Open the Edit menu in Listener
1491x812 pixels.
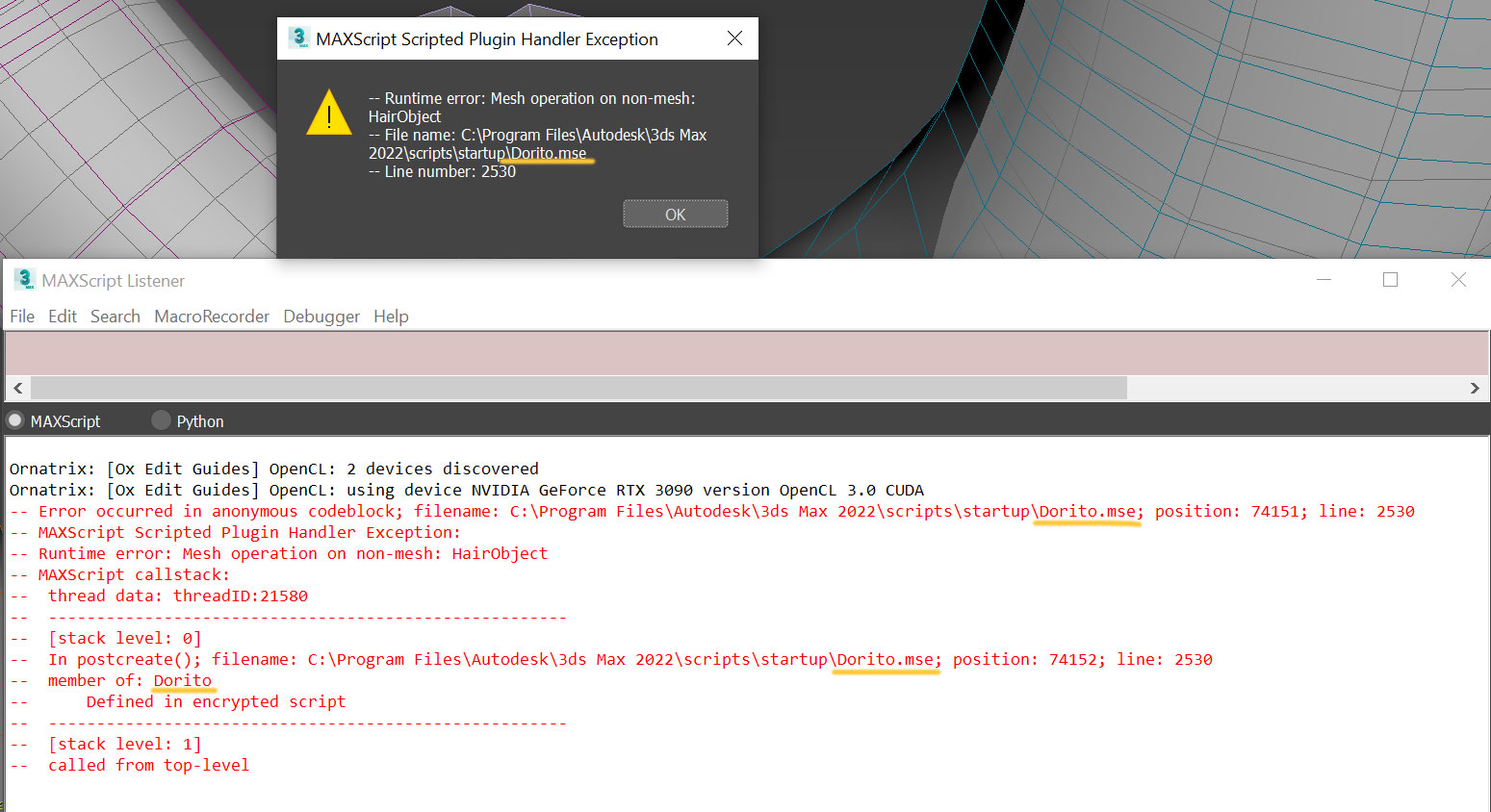63,317
